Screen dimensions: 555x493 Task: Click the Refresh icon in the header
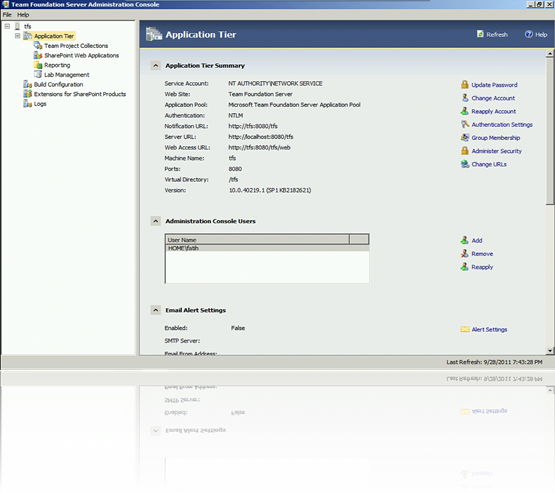(480, 34)
